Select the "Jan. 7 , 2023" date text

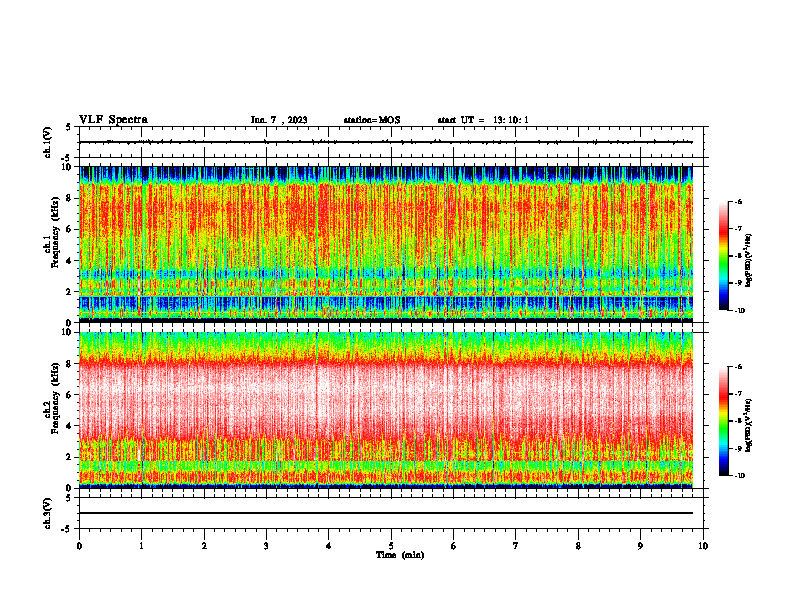click(x=279, y=120)
